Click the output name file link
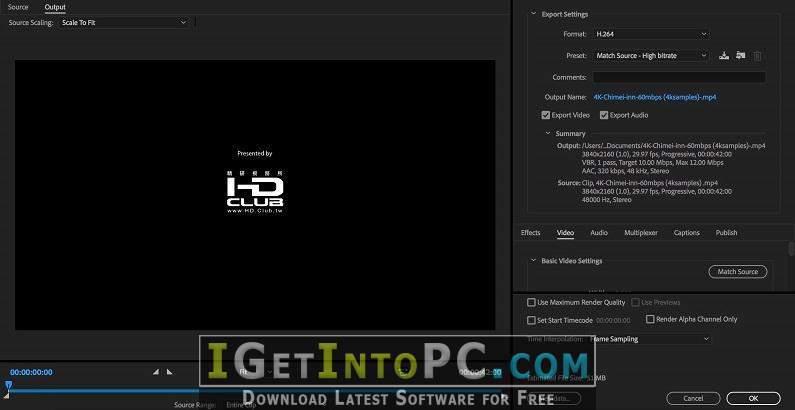Image resolution: width=795 pixels, height=410 pixels. click(x=655, y=97)
